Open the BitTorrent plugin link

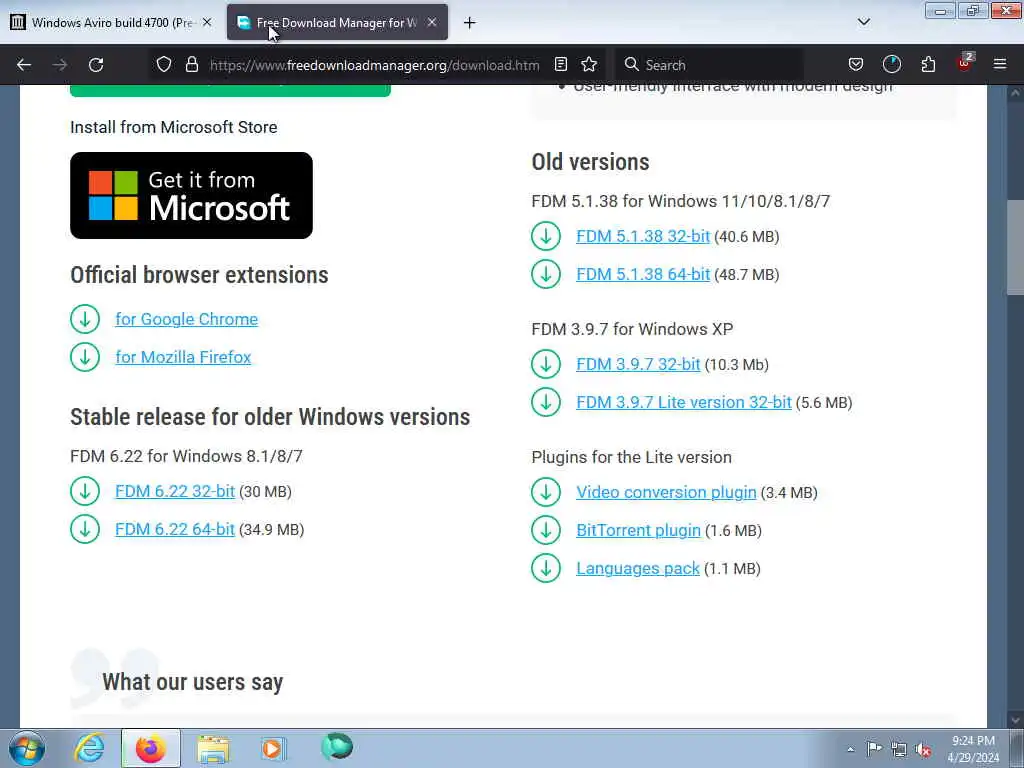pos(638,530)
